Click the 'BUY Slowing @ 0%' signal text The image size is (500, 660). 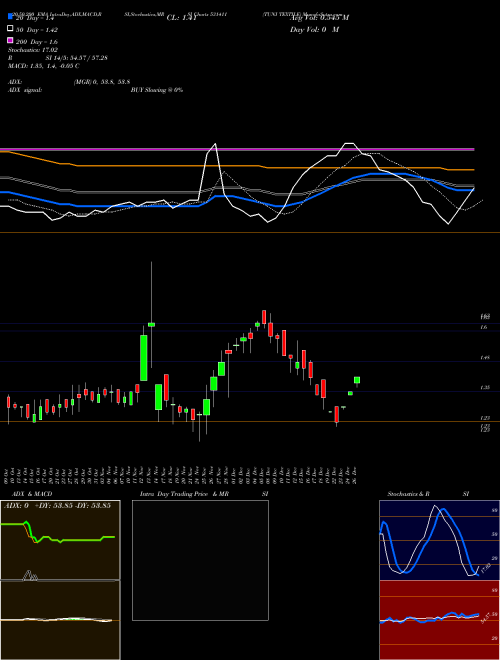[157, 90]
